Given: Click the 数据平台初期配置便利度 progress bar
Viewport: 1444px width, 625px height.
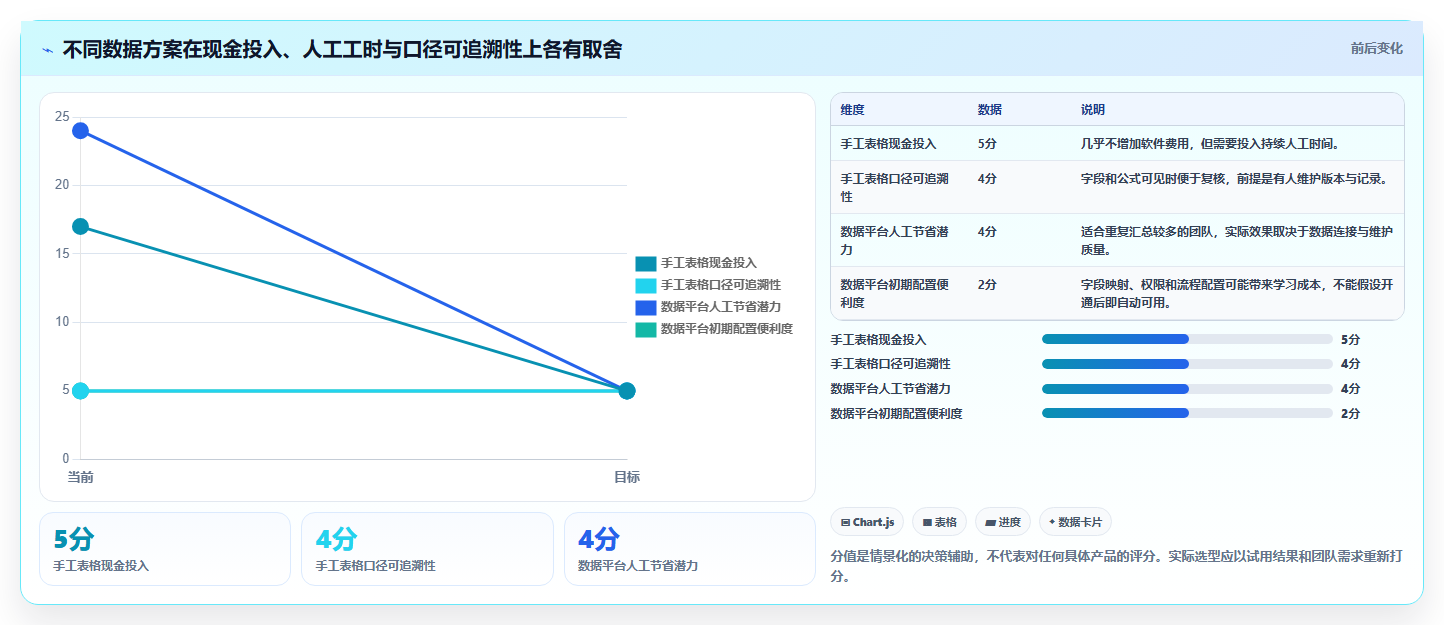Looking at the screenshot, I should [1187, 413].
